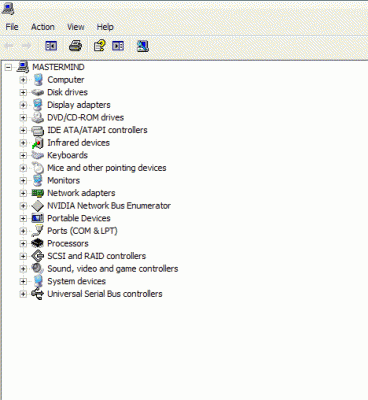Expand the Computer category
Screen dimensions: 368x400
(23, 80)
